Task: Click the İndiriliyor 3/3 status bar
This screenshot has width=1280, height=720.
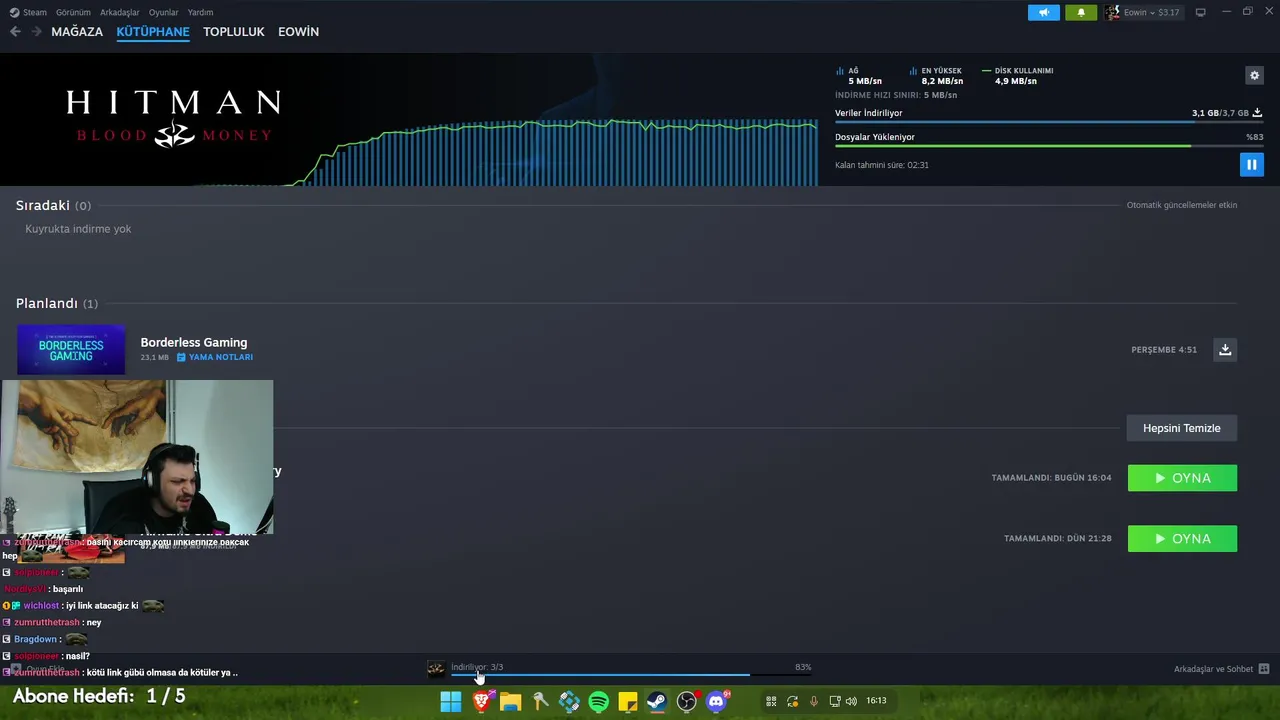Action: coord(630,669)
